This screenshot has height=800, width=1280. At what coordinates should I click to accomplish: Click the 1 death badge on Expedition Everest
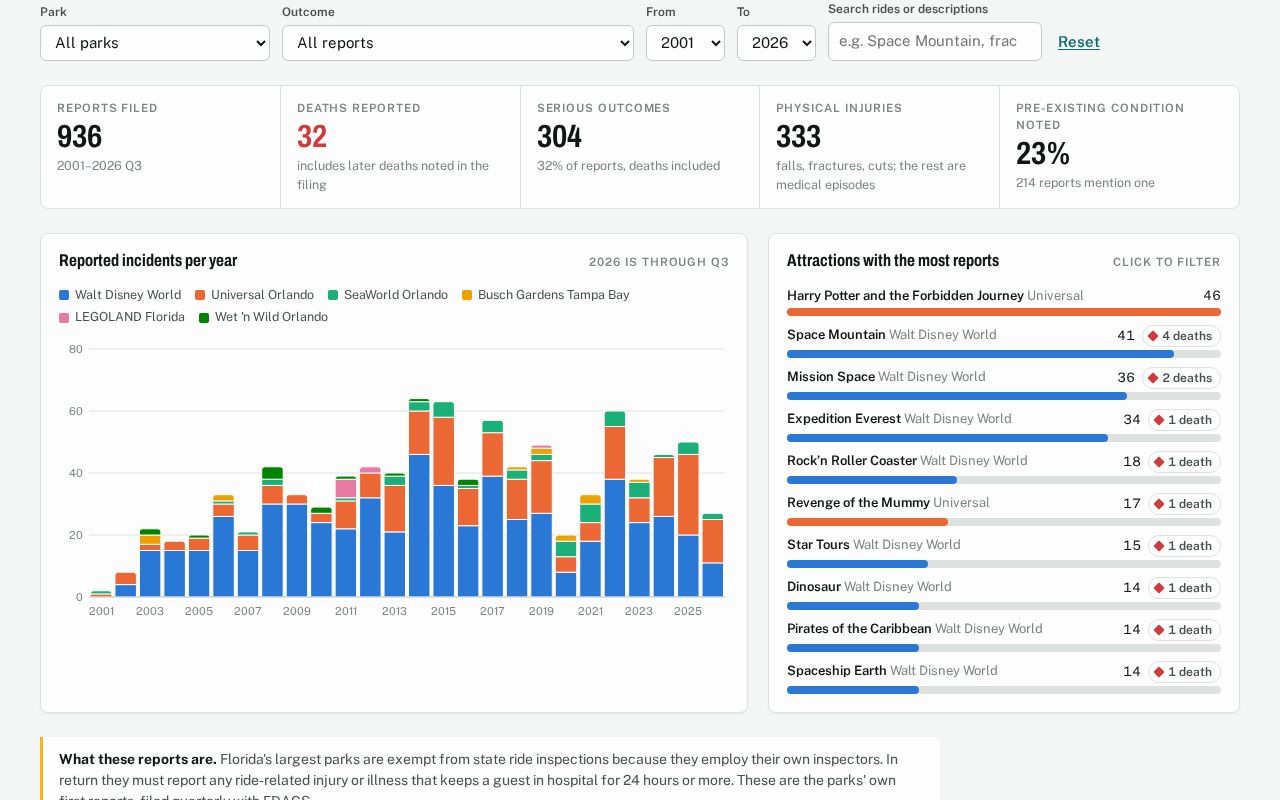pos(1184,420)
